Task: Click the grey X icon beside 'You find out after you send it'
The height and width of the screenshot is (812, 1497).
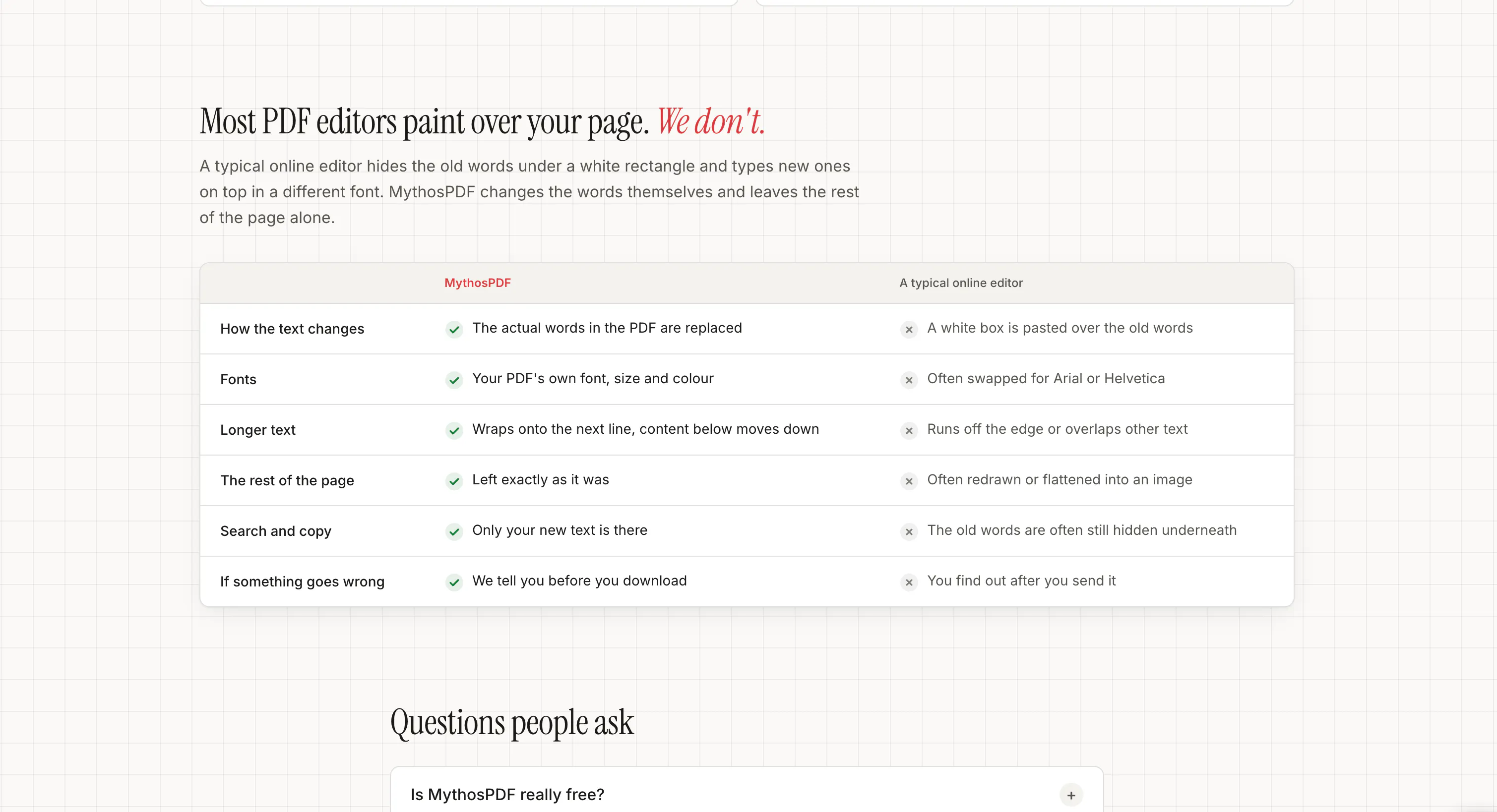Action: 909,582
